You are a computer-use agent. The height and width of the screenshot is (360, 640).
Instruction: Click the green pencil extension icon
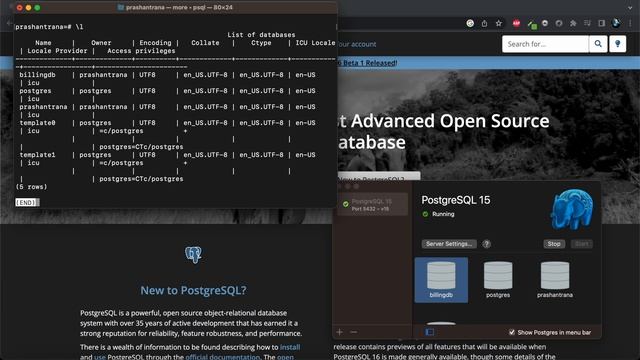point(532,24)
